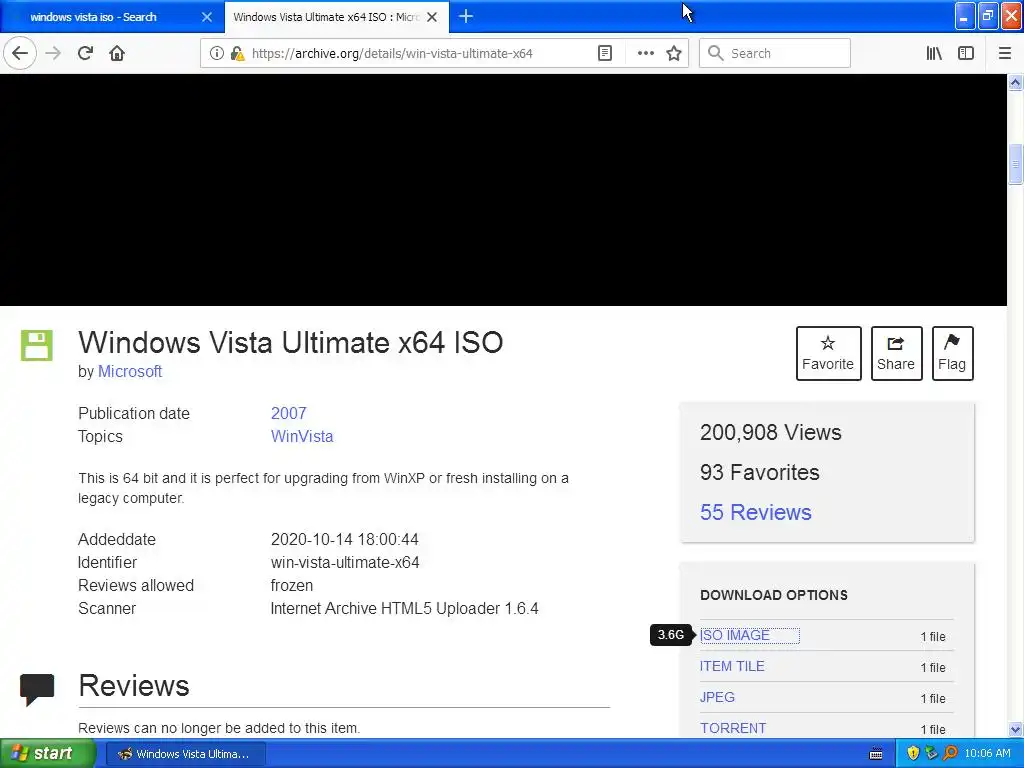Viewport: 1024px width, 768px height.
Task: Click the orange magnifier tray icon
Action: (x=950, y=753)
